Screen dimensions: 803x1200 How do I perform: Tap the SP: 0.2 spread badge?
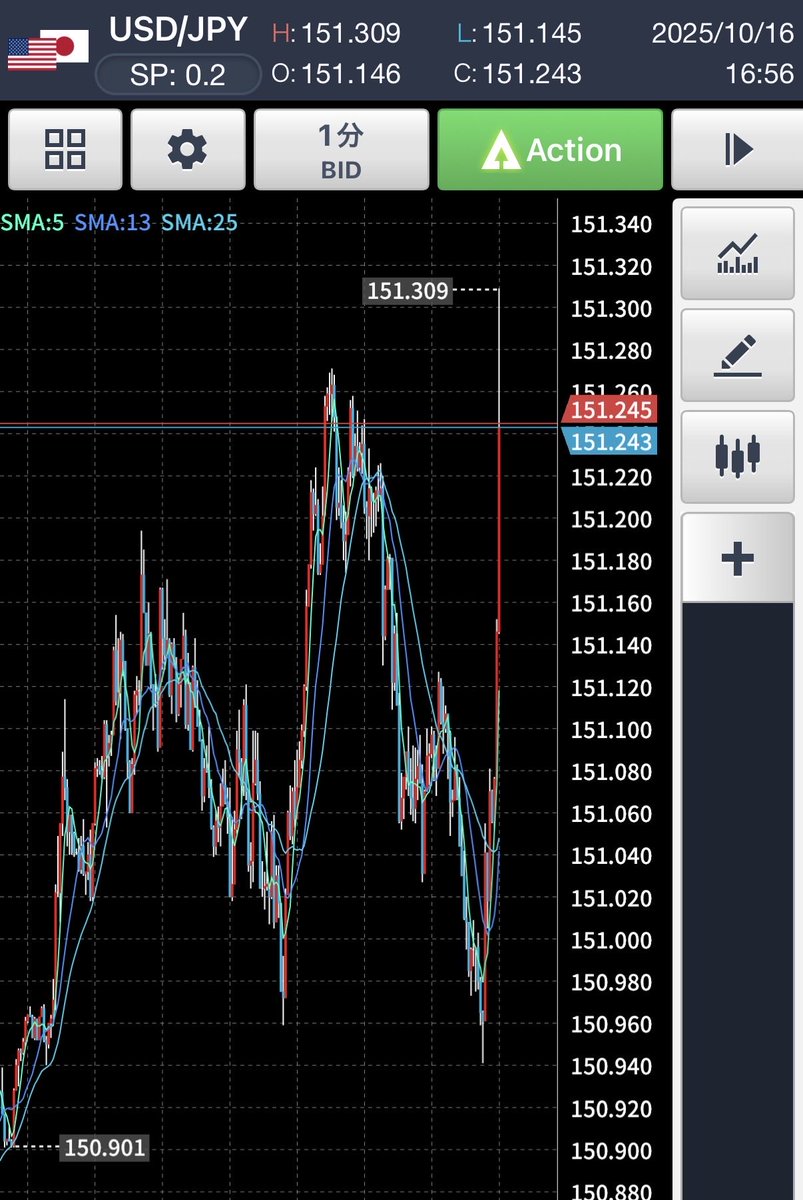coord(177,74)
